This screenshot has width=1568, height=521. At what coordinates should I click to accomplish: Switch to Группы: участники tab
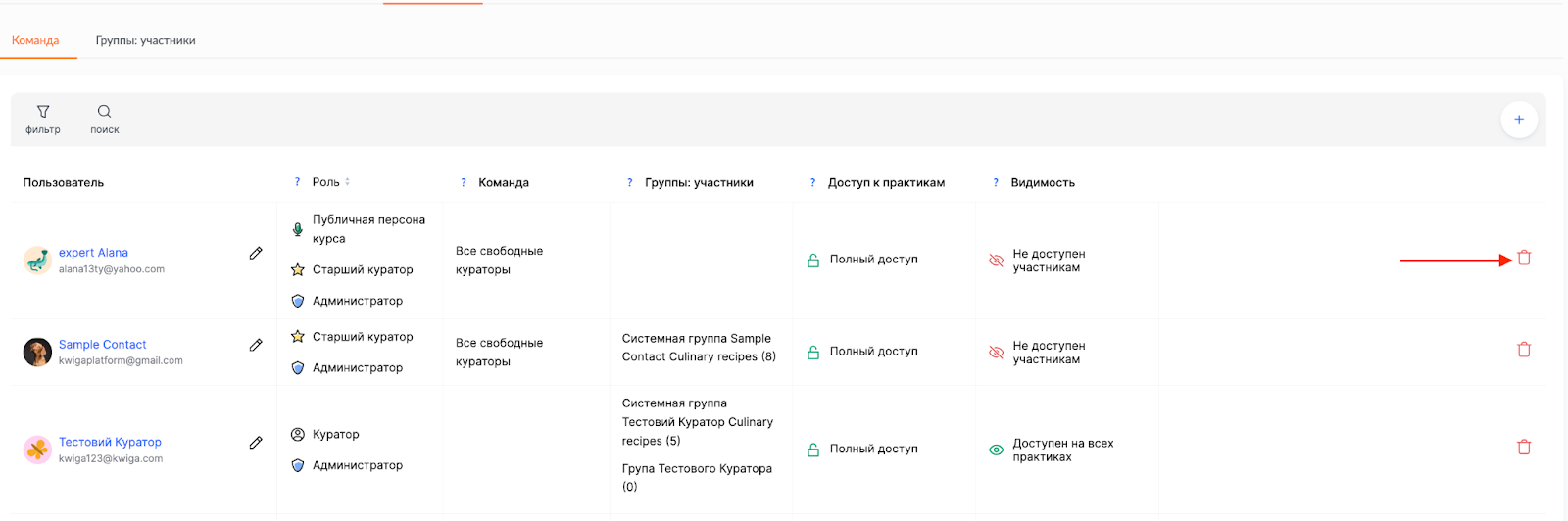click(145, 40)
